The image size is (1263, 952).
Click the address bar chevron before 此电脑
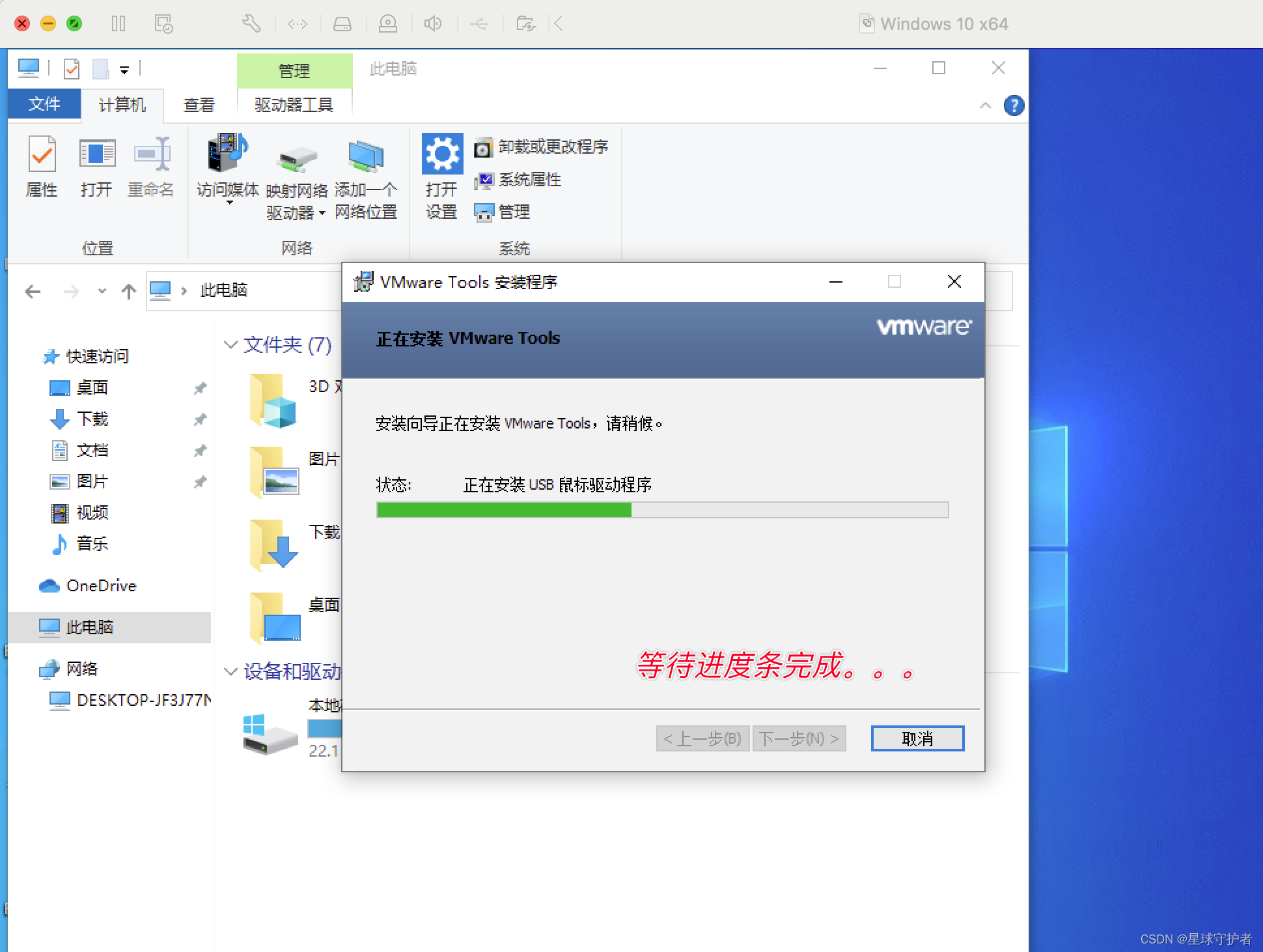coord(184,291)
